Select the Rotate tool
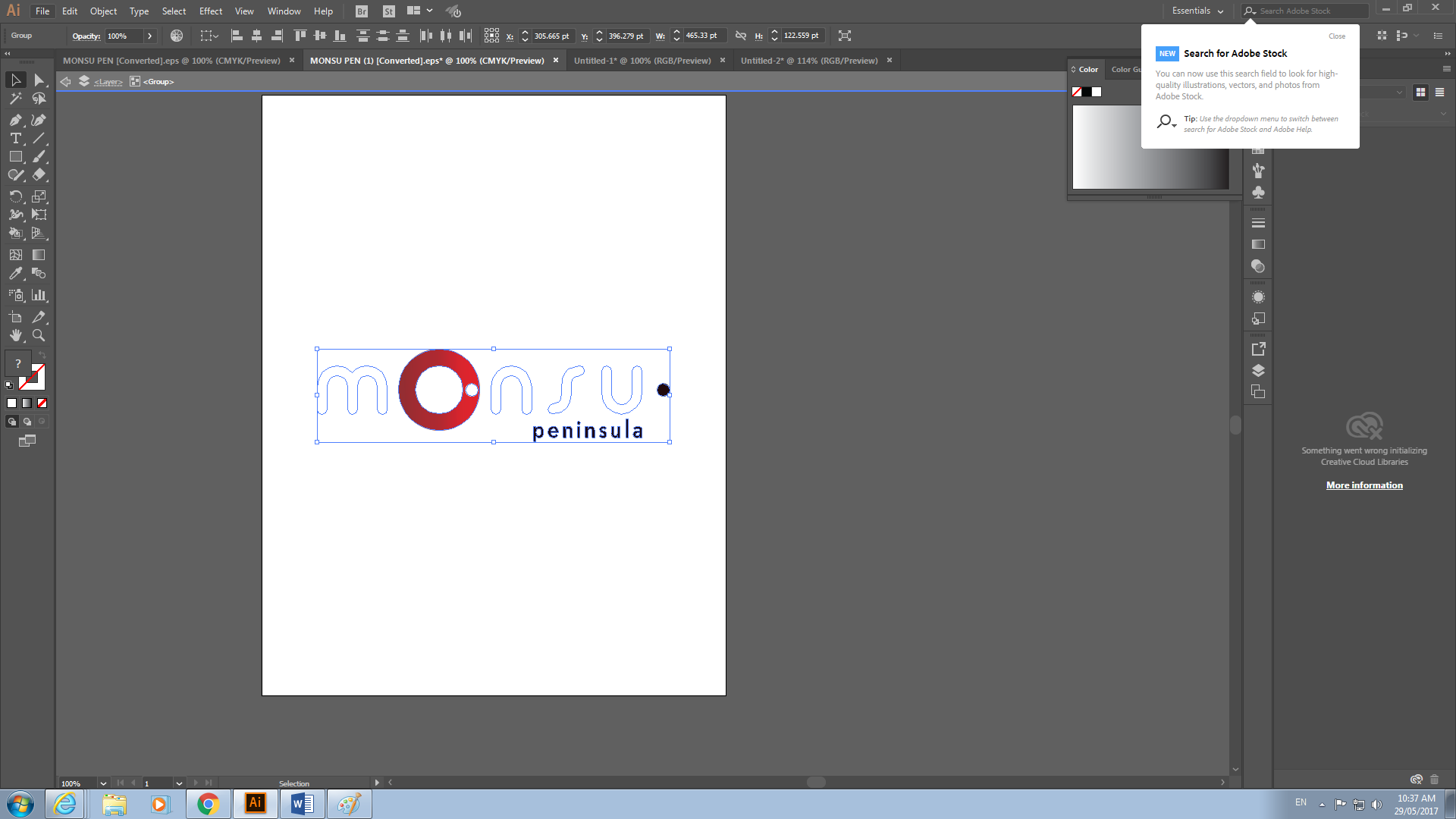This screenshot has width=1456, height=819. [16, 196]
